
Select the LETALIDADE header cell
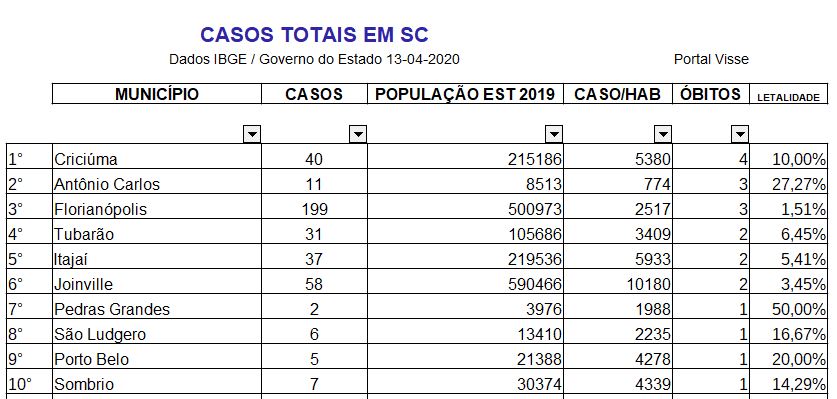[x=788, y=94]
